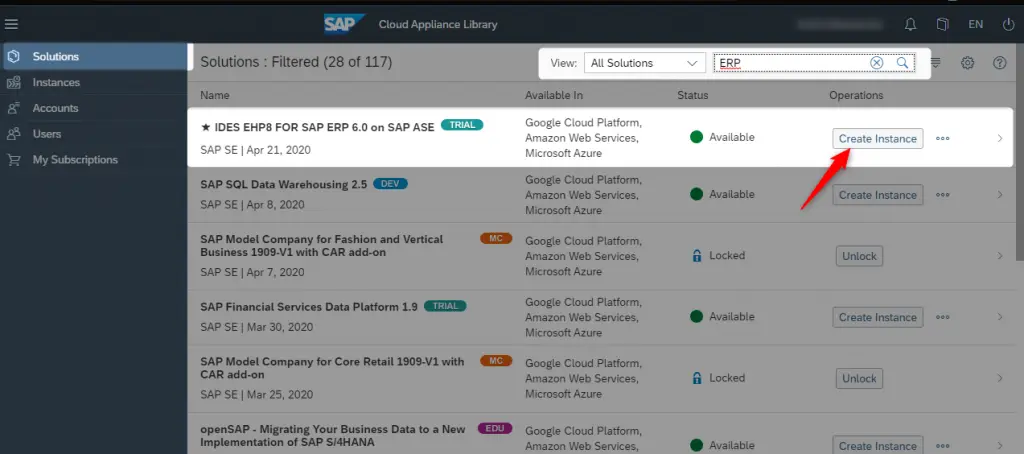
Task: Create Instance for SQL Data Warehousing
Action: [877, 195]
